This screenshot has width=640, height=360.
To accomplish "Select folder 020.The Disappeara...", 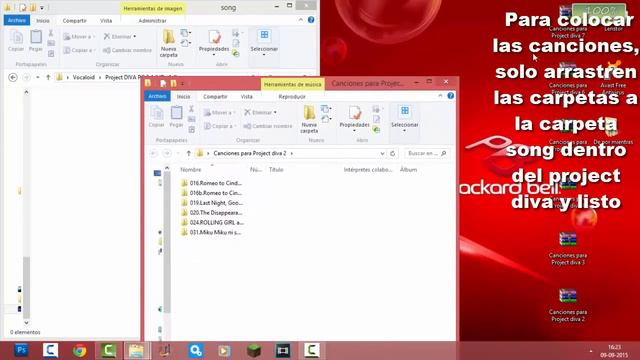I will point(211,213).
